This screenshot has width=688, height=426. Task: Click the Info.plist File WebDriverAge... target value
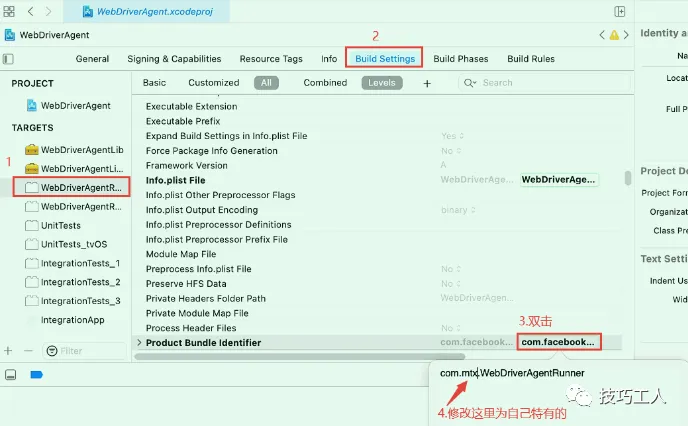coord(559,179)
